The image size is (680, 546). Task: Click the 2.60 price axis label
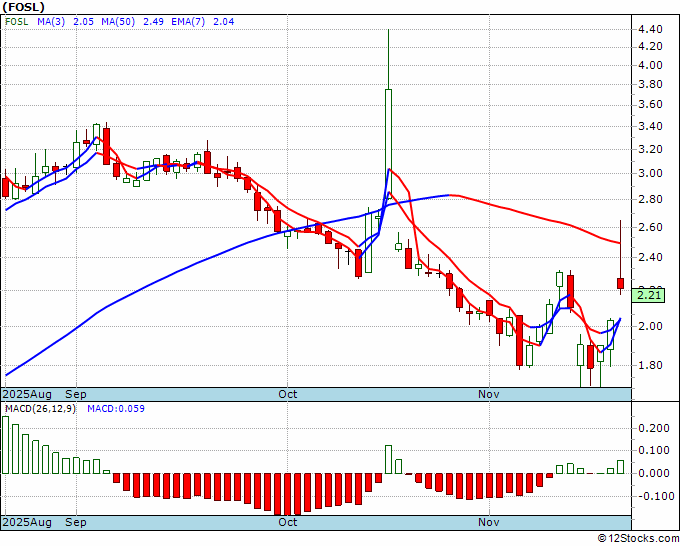pos(650,227)
